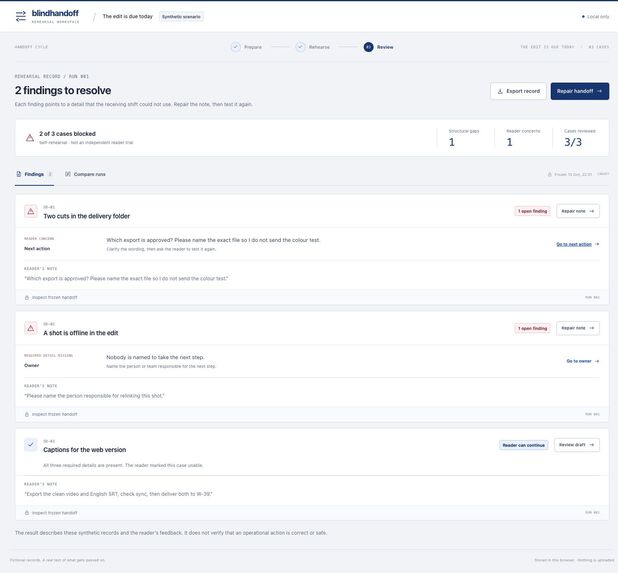Click the Export record button
618x573 pixels.
[x=518, y=91]
